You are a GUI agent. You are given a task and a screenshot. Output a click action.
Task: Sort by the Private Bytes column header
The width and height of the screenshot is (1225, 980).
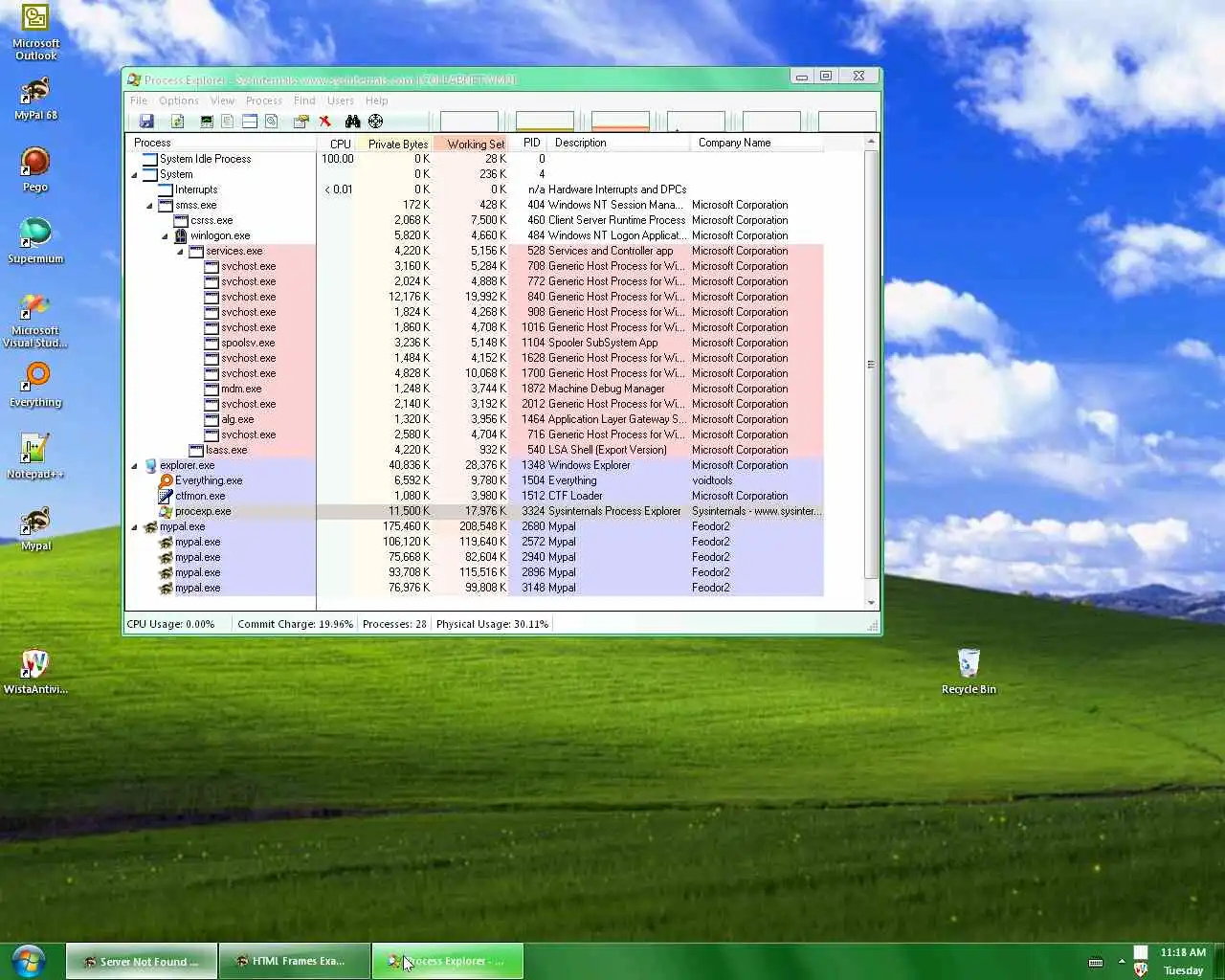(394, 143)
